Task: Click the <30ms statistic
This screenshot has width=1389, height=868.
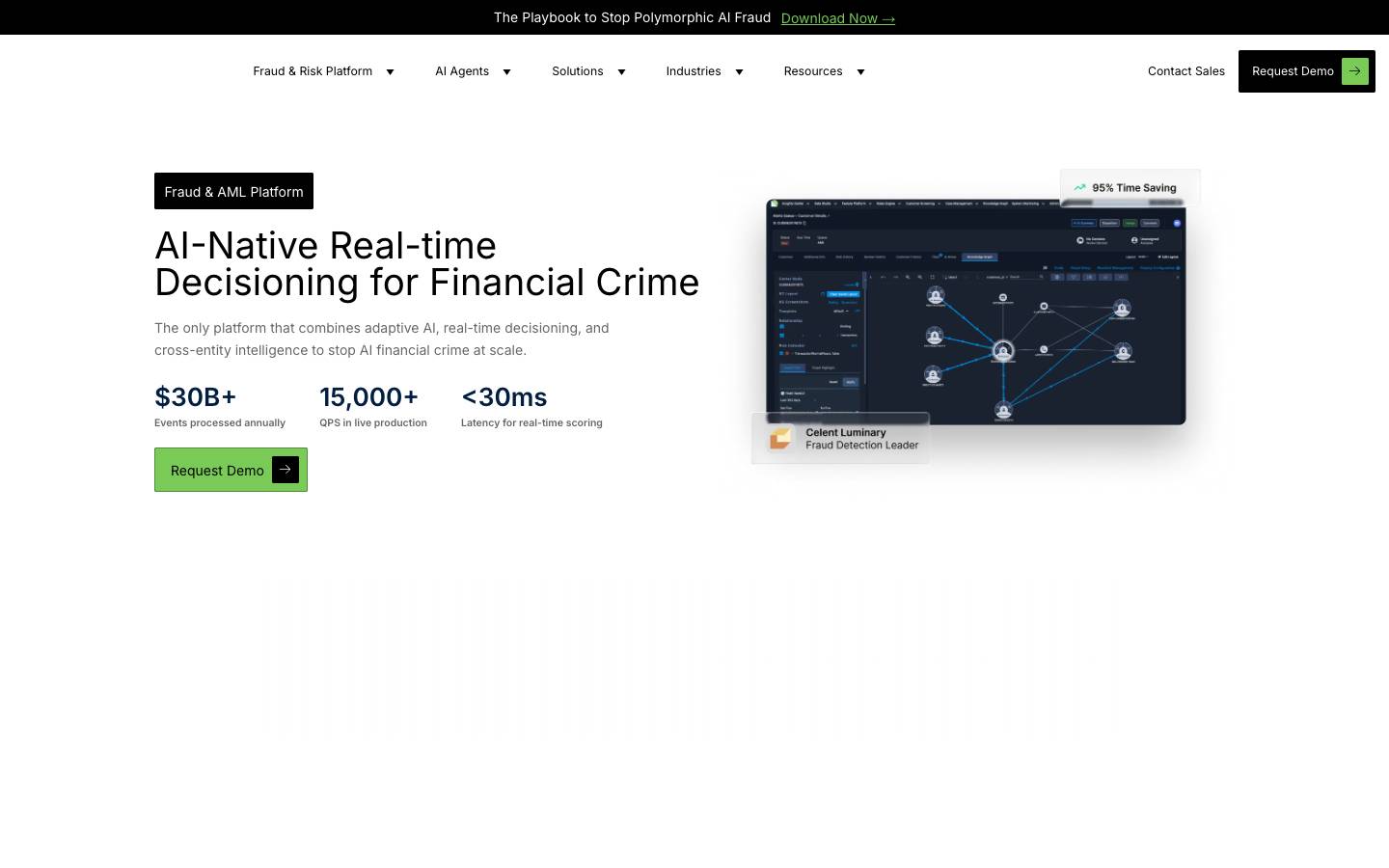Action: pyautogui.click(x=504, y=396)
